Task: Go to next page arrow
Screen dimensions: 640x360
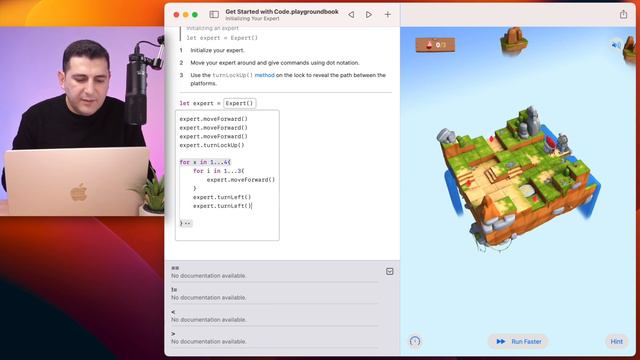Action: click(369, 15)
